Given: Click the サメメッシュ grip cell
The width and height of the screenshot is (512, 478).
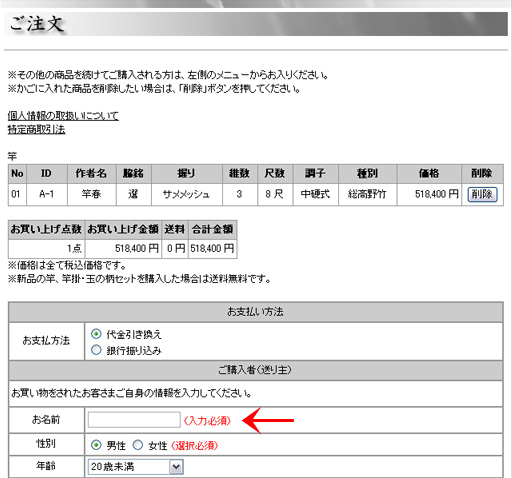Looking at the screenshot, I should click(186, 194).
